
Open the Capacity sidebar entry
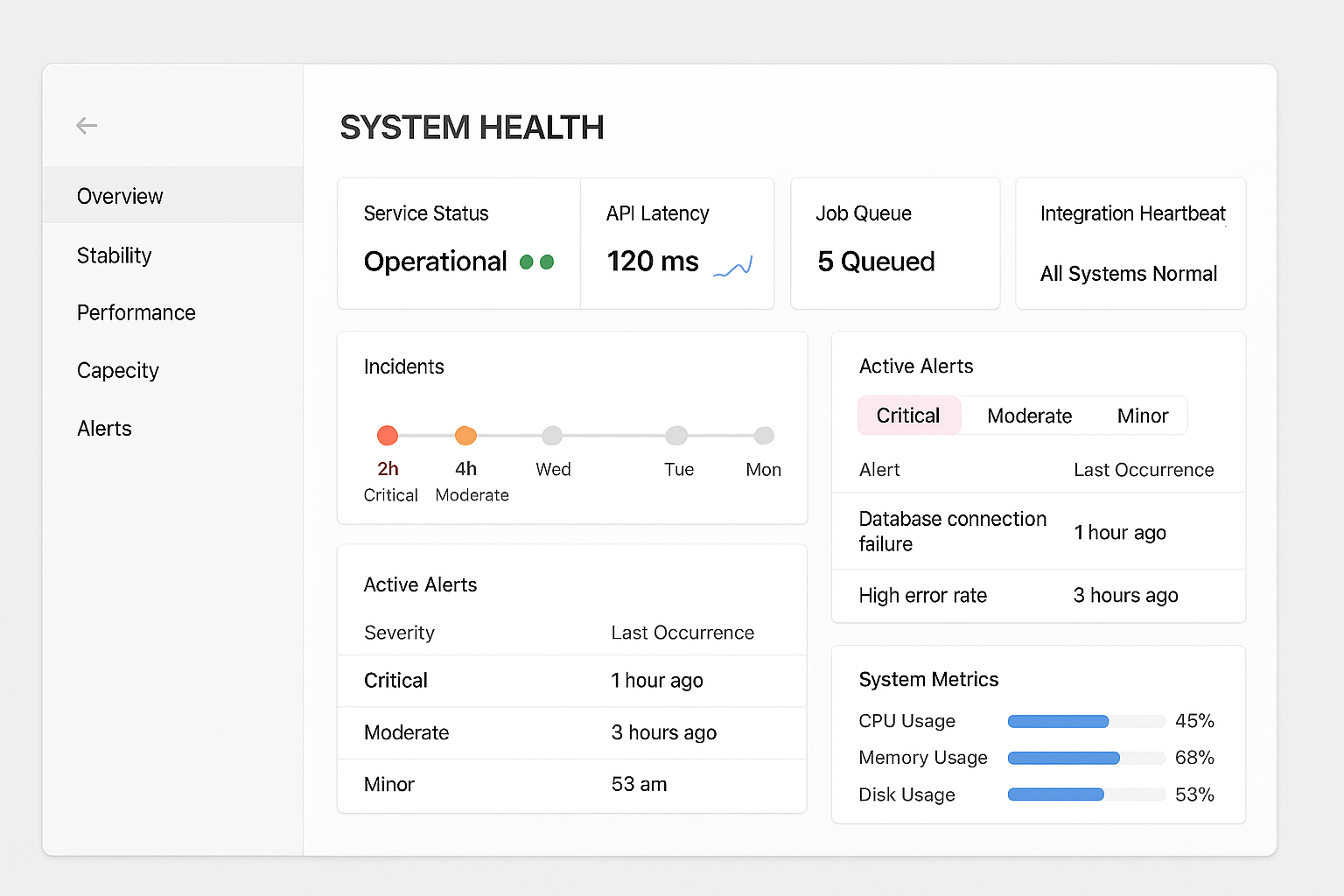117,370
